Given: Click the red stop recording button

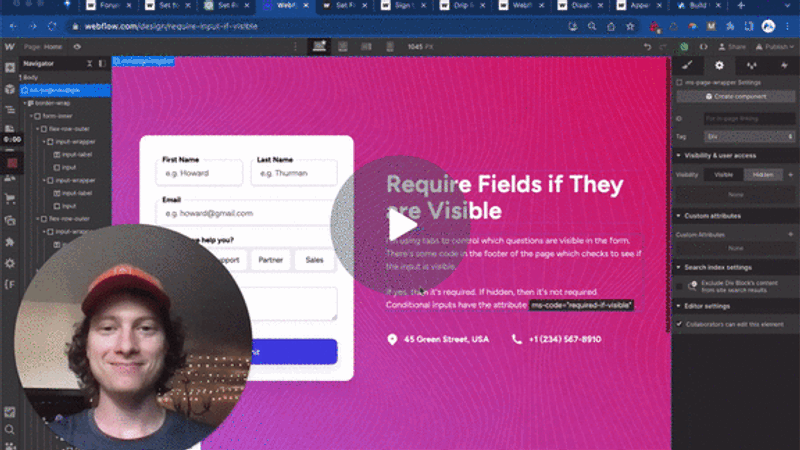Looking at the screenshot, I should [x=12, y=163].
